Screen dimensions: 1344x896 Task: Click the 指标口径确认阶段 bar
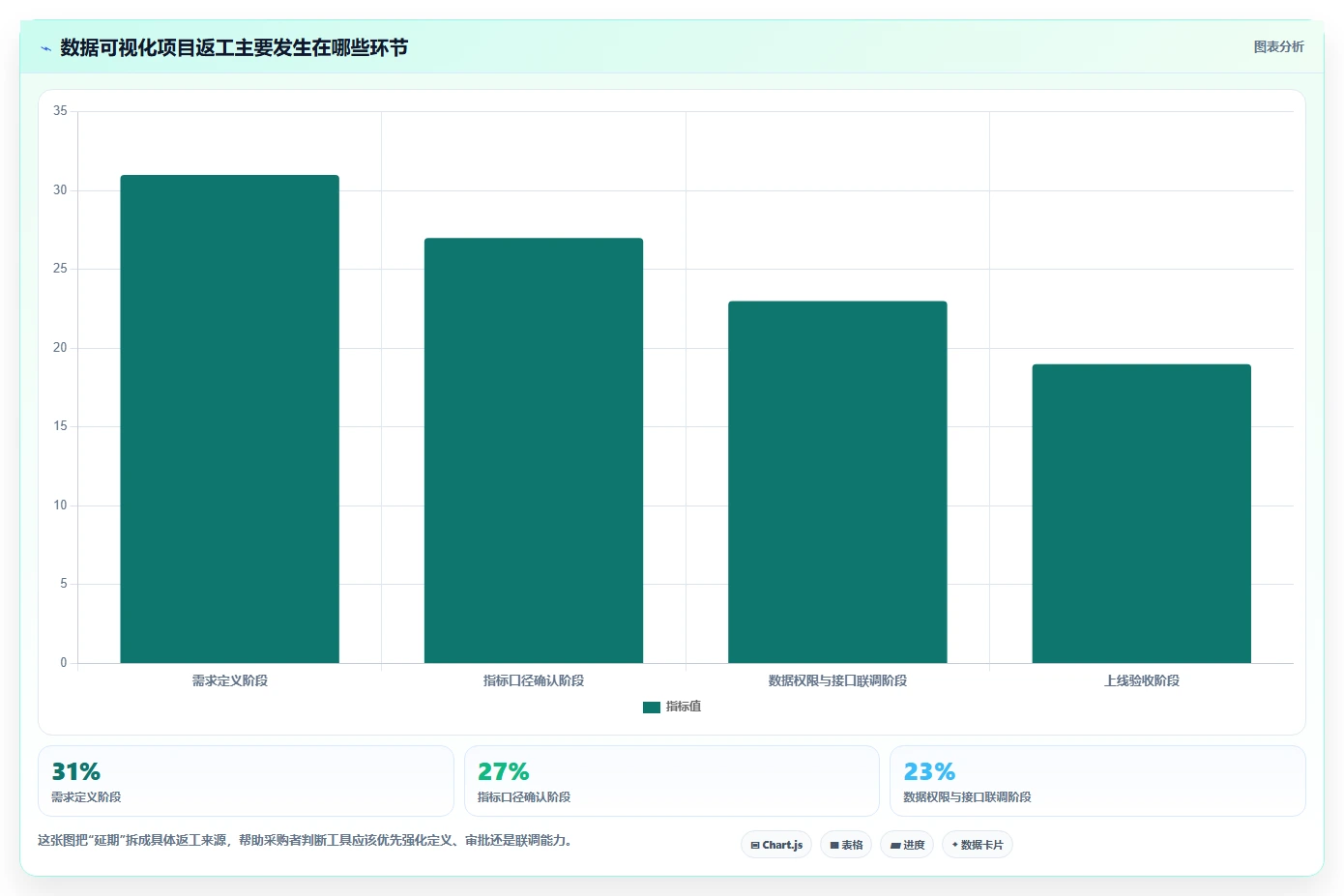[534, 450]
